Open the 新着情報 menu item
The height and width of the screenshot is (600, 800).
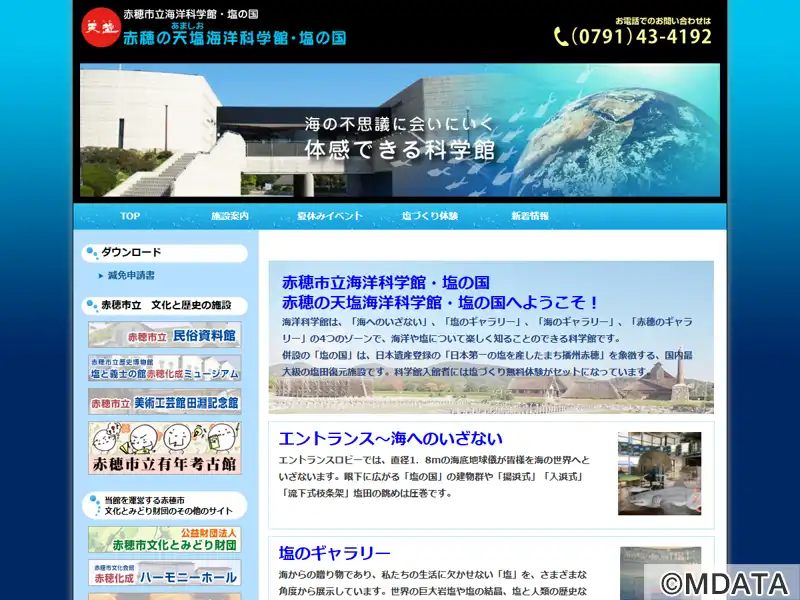pos(530,216)
